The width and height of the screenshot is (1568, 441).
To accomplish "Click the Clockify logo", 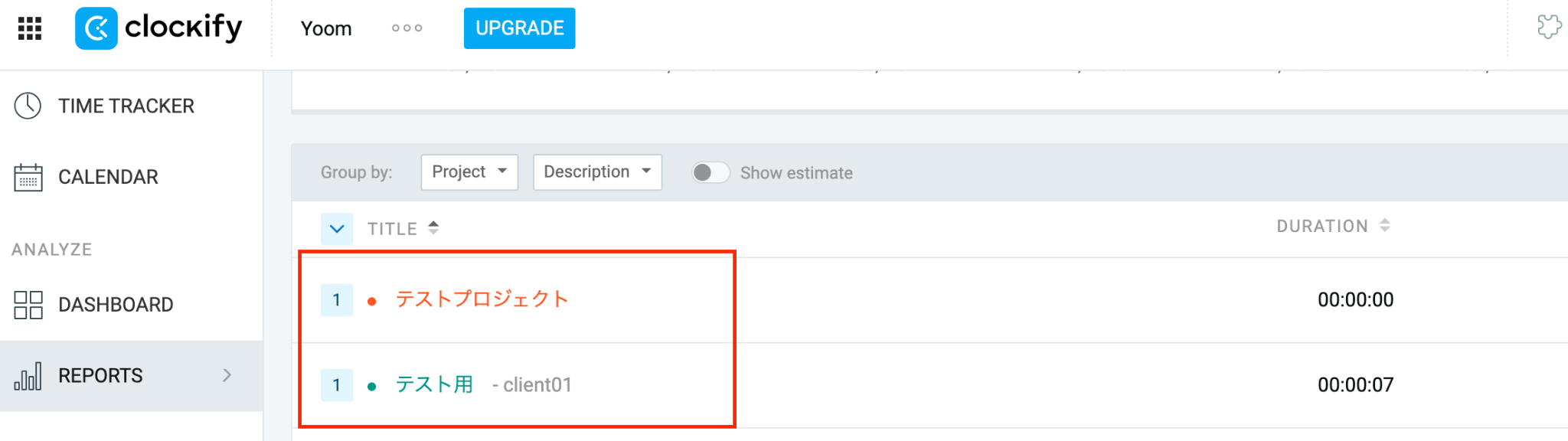I will point(158,28).
